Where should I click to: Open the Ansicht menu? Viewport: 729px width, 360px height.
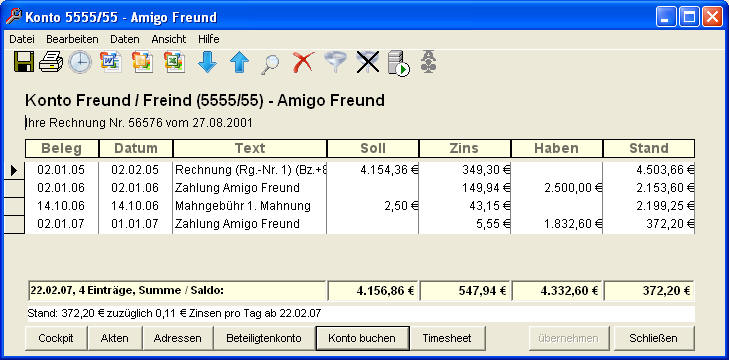[x=169, y=39]
